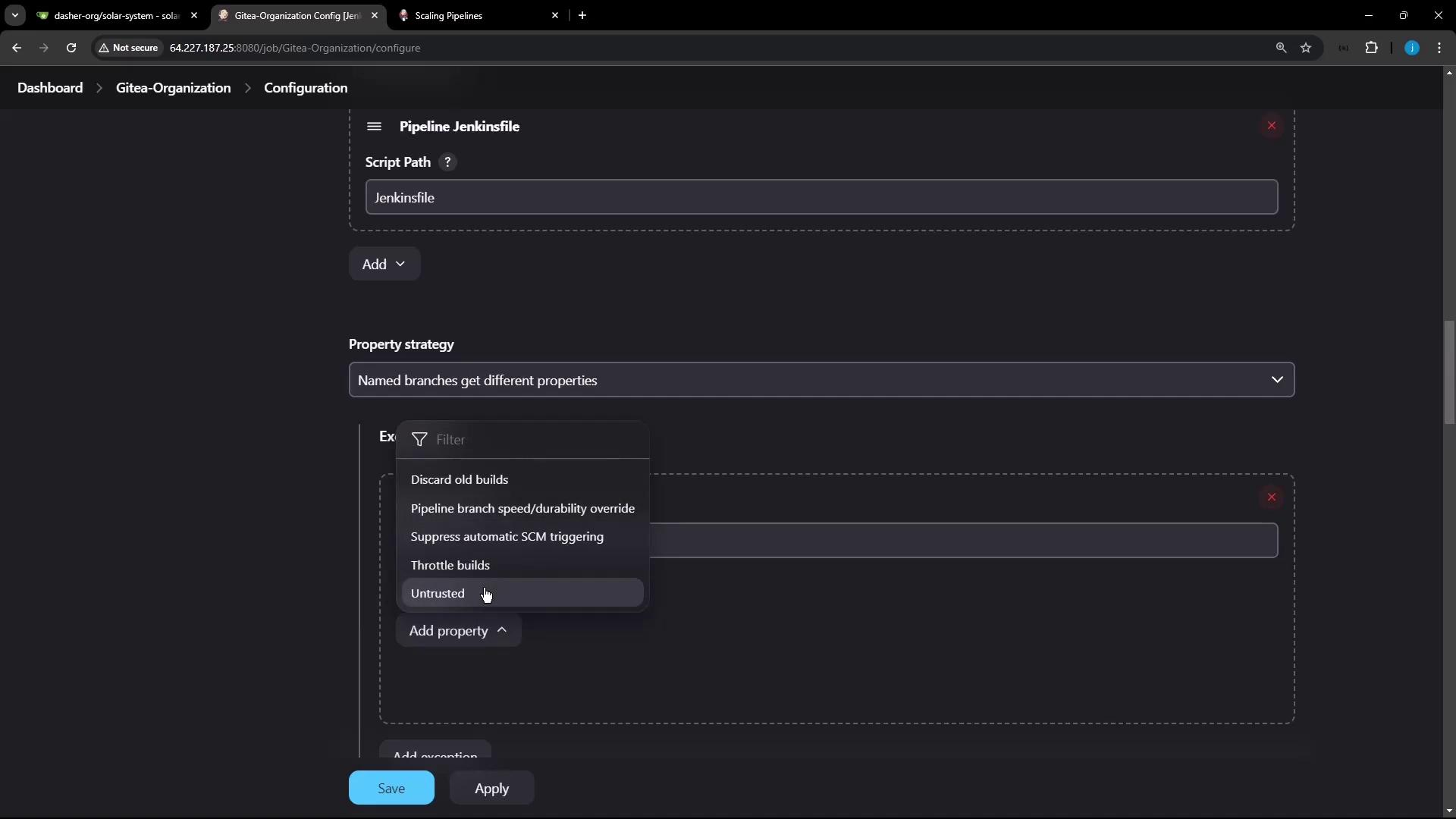The height and width of the screenshot is (819, 1456).
Task: Bookmark page with the star icon
Action: [1306, 48]
